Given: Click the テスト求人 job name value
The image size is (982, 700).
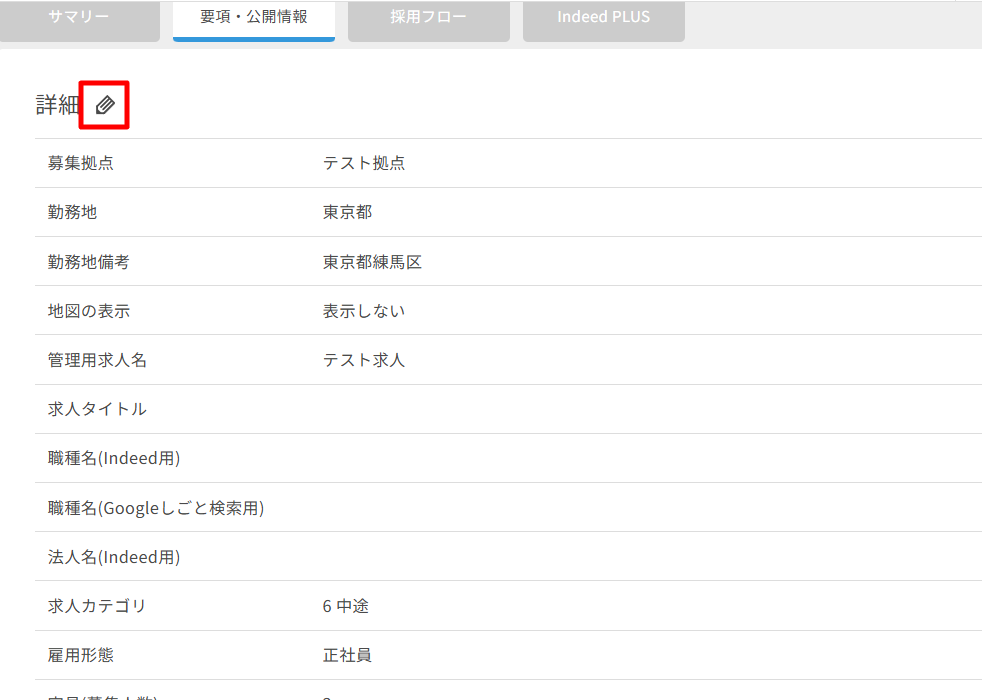Looking at the screenshot, I should click(x=364, y=360).
